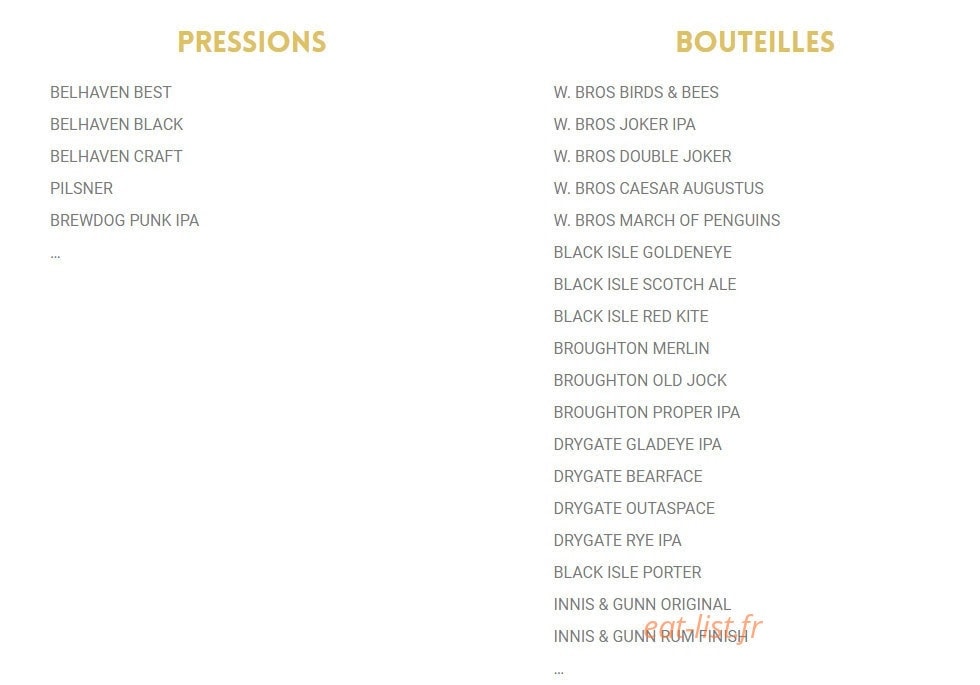The image size is (980, 685).
Task: Select BLACK ISLE RED KITE
Action: (x=631, y=316)
